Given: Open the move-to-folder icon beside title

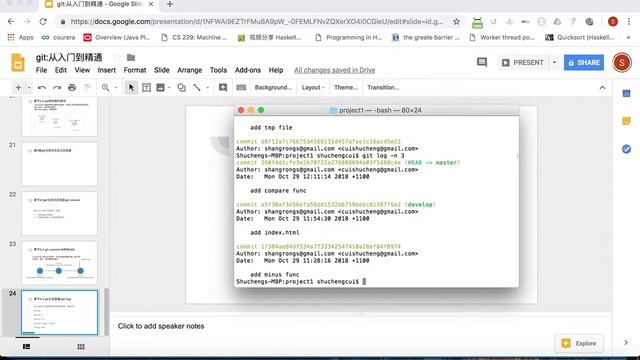Looking at the screenshot, I should [x=131, y=58].
